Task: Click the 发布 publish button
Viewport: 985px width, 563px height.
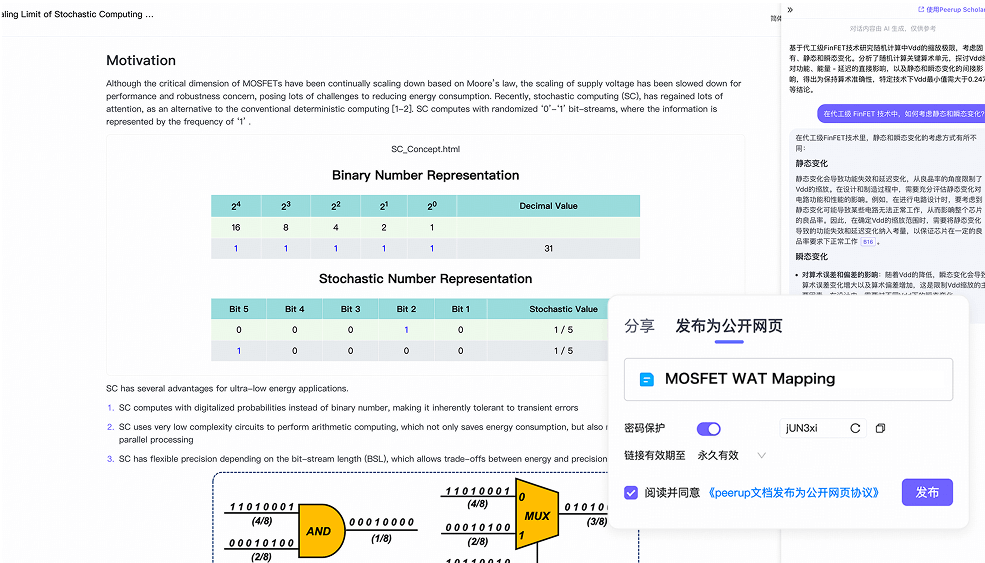Action: [x=927, y=493]
